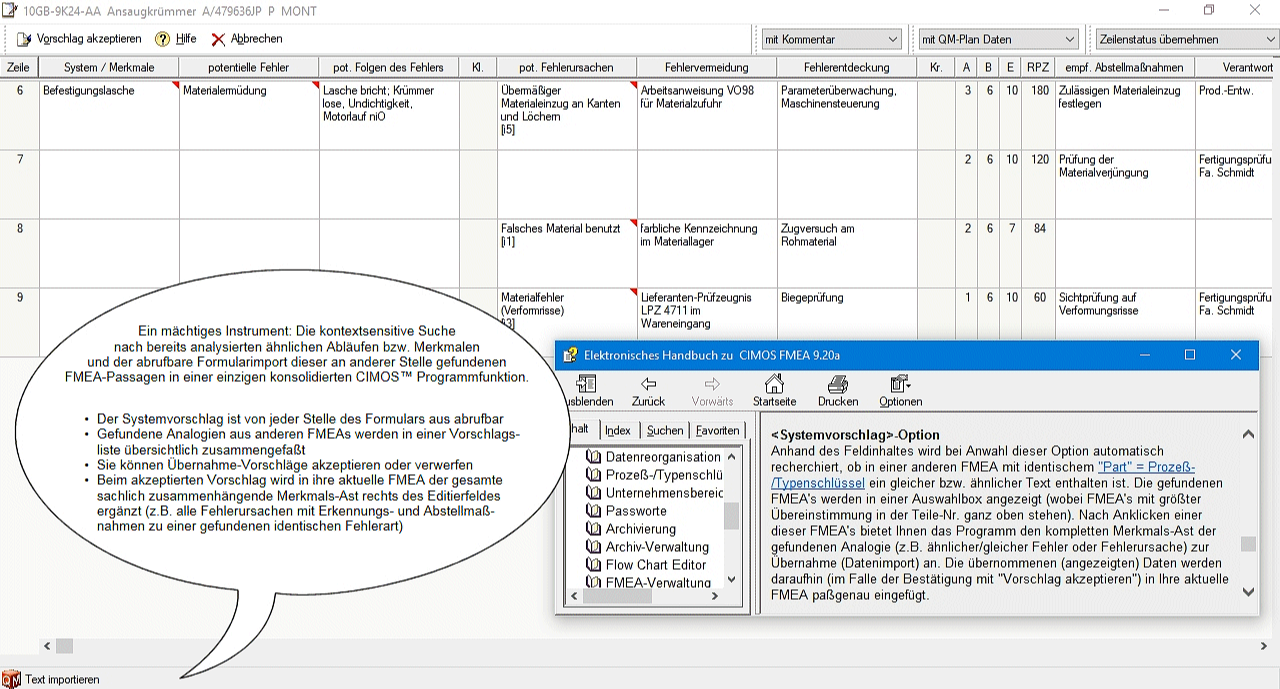Click the help tree horizontal scroll right arrow
Viewport: 1280px width, 689px height.
pyautogui.click(x=715, y=596)
